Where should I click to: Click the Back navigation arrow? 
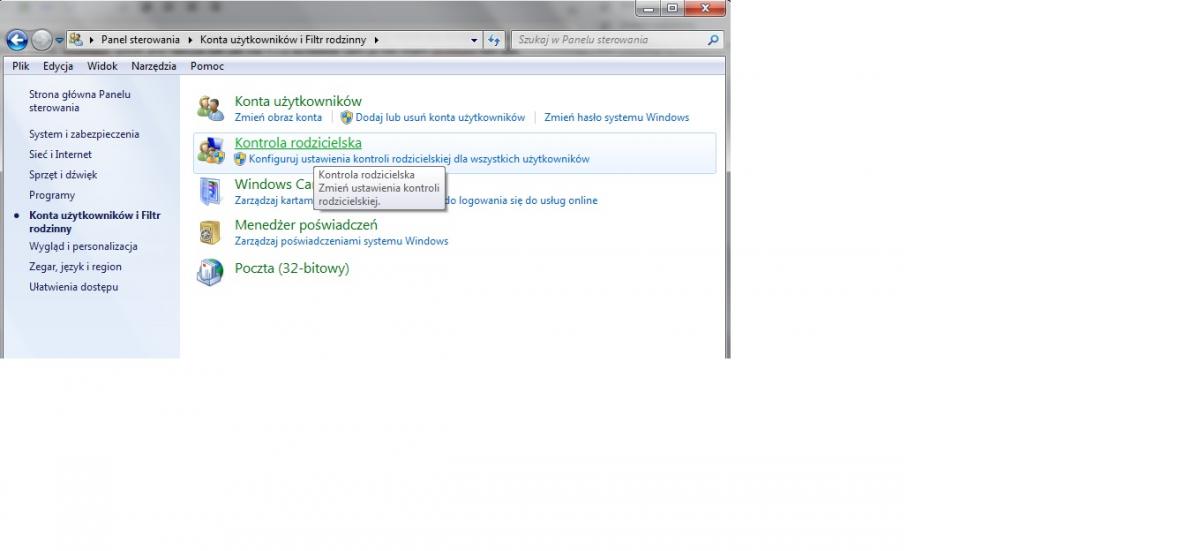[x=17, y=40]
